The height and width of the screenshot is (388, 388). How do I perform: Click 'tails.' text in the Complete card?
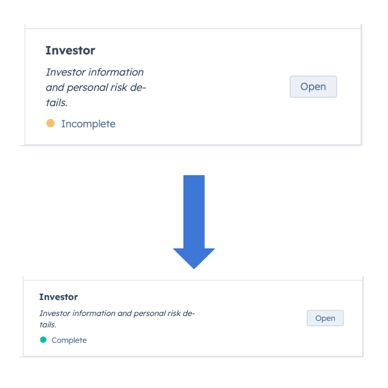pyautogui.click(x=48, y=325)
